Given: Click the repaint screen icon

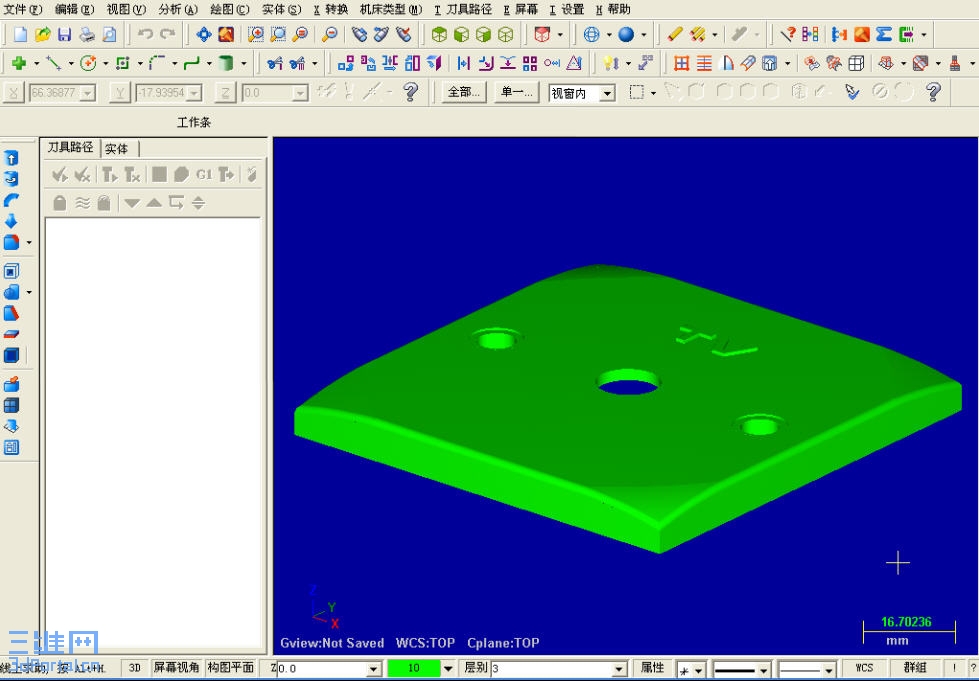Looking at the screenshot, I should 226,34.
